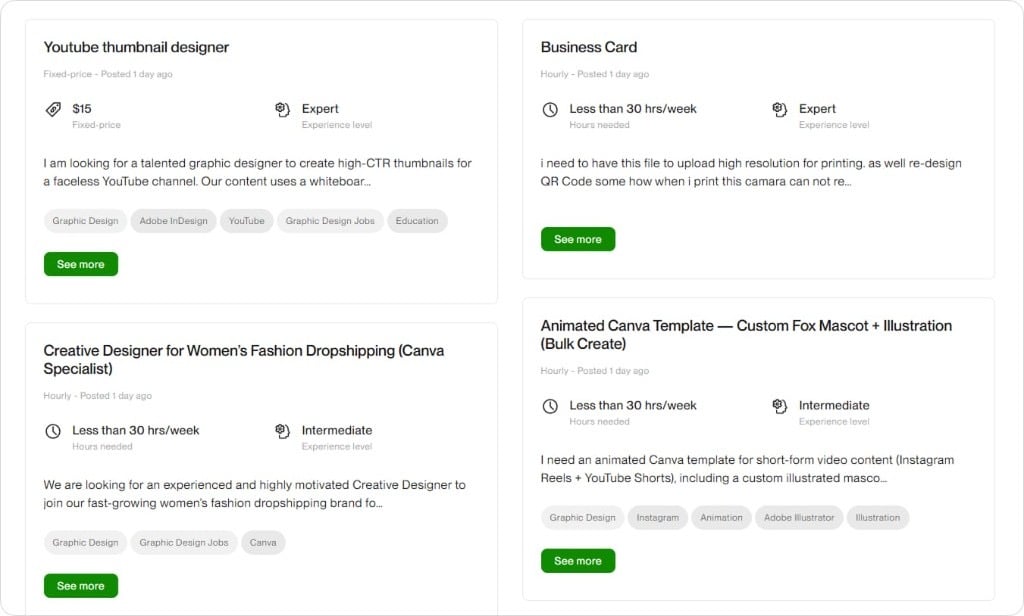
Task: Click clock icon in Creative Designer listing
Action: point(53,431)
